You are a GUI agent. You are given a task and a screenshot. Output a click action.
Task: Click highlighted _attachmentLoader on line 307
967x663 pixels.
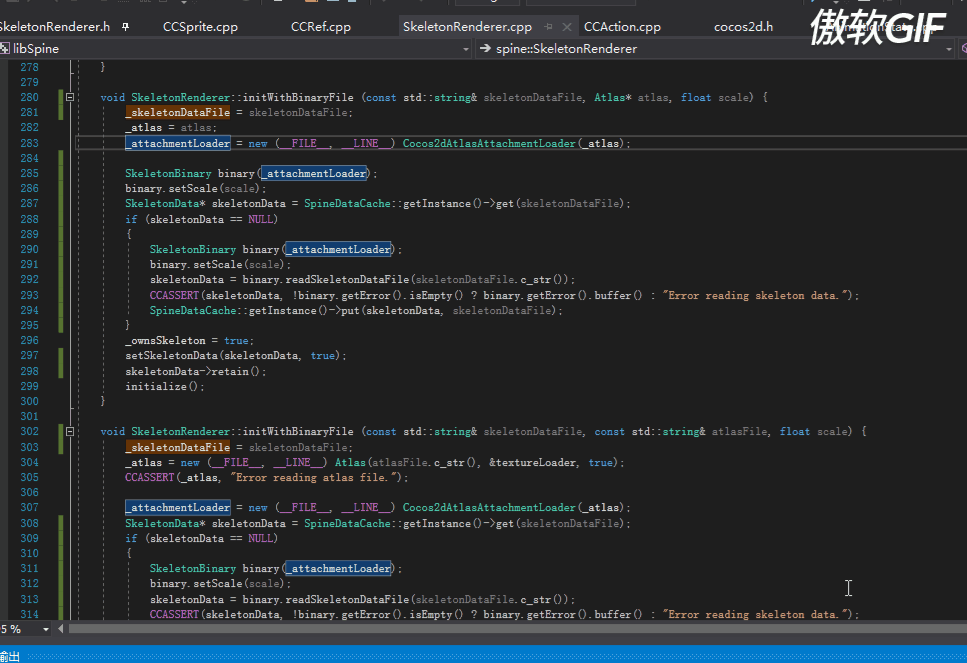click(x=178, y=508)
